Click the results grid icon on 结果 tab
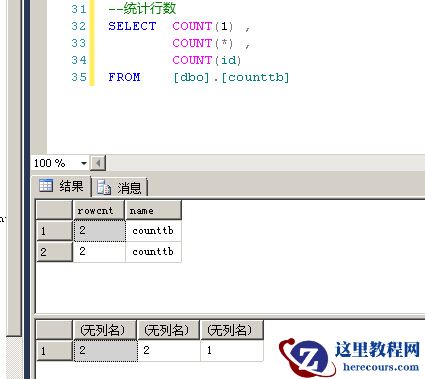 tap(46, 185)
